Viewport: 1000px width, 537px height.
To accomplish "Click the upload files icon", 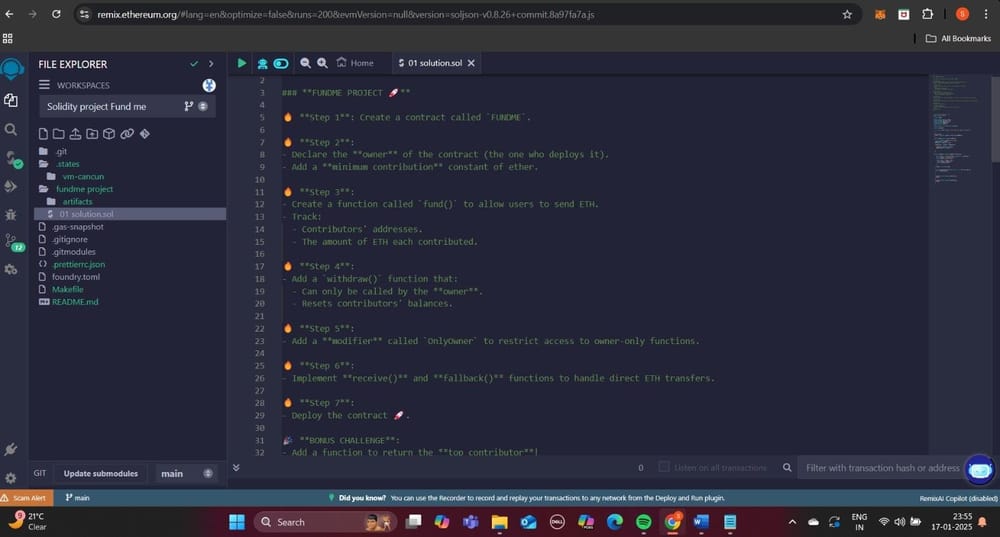I will (x=75, y=134).
